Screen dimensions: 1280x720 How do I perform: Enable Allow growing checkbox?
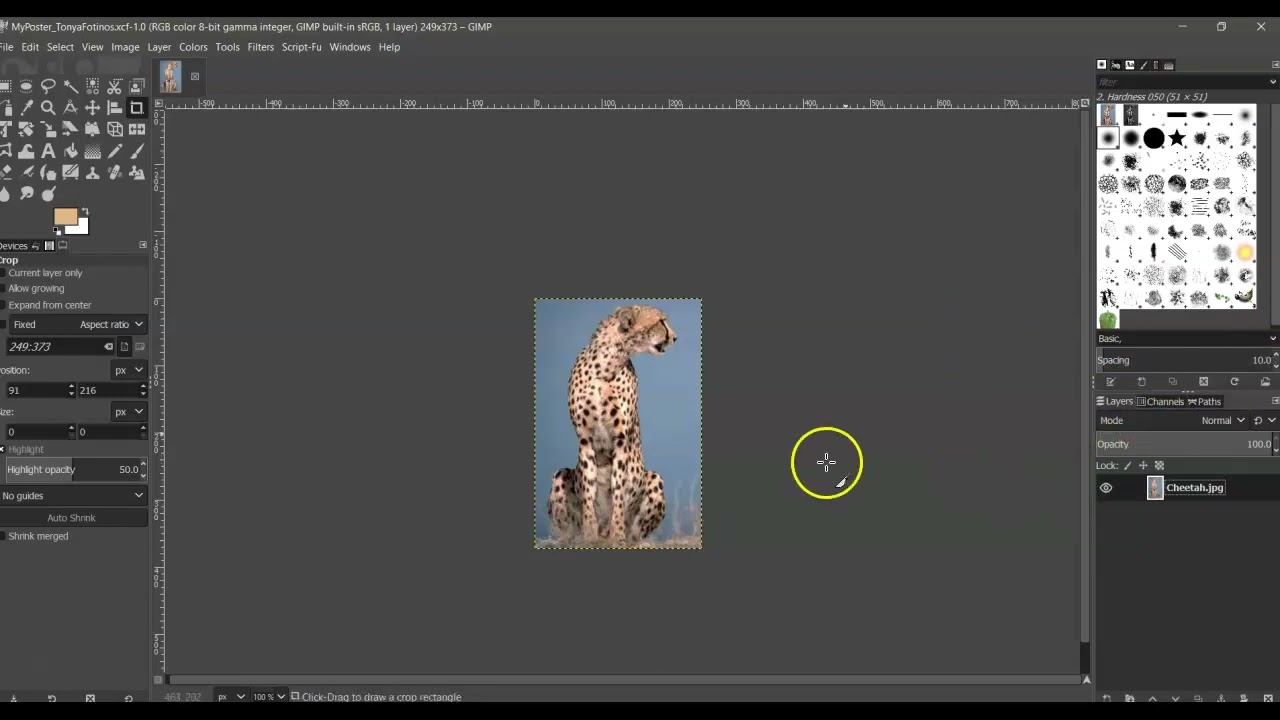click(x=3, y=288)
